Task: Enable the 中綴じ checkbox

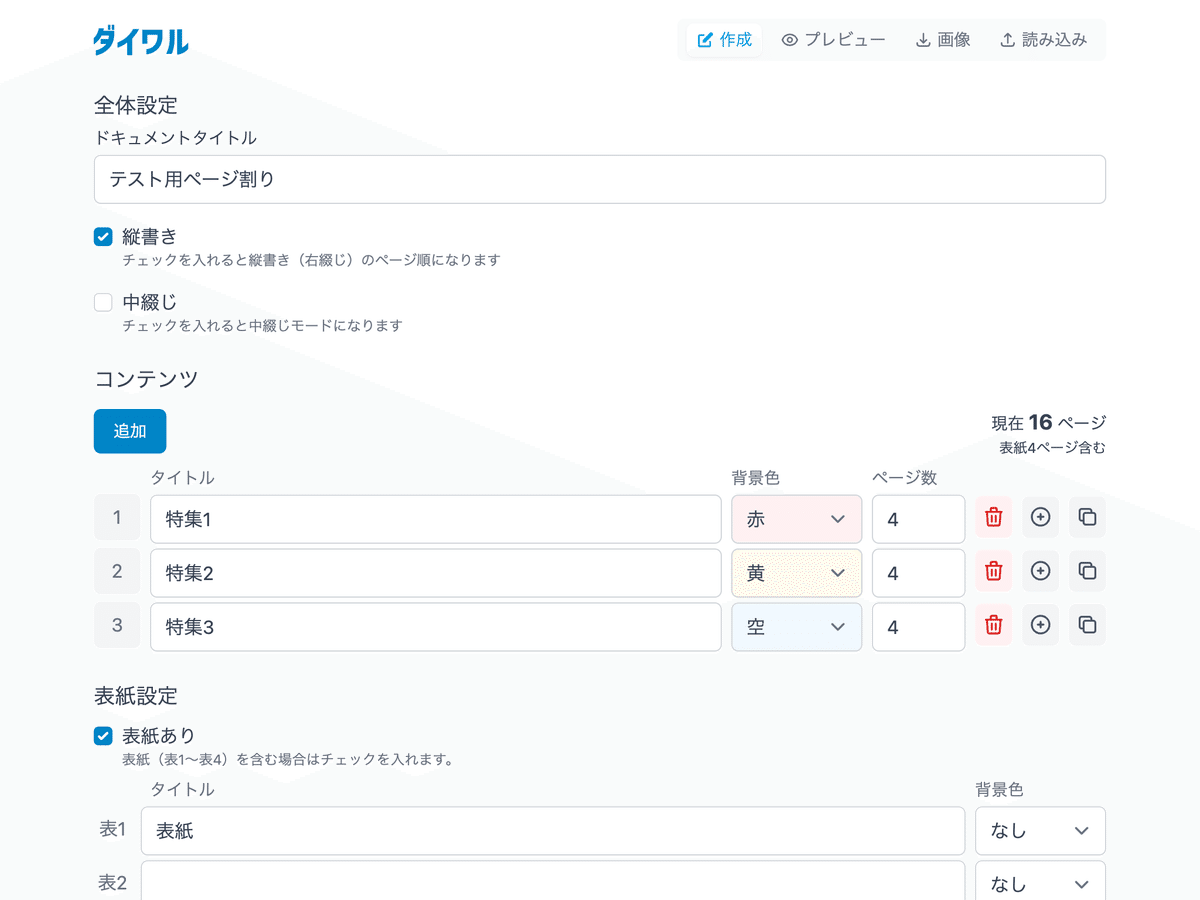Action: tap(103, 302)
